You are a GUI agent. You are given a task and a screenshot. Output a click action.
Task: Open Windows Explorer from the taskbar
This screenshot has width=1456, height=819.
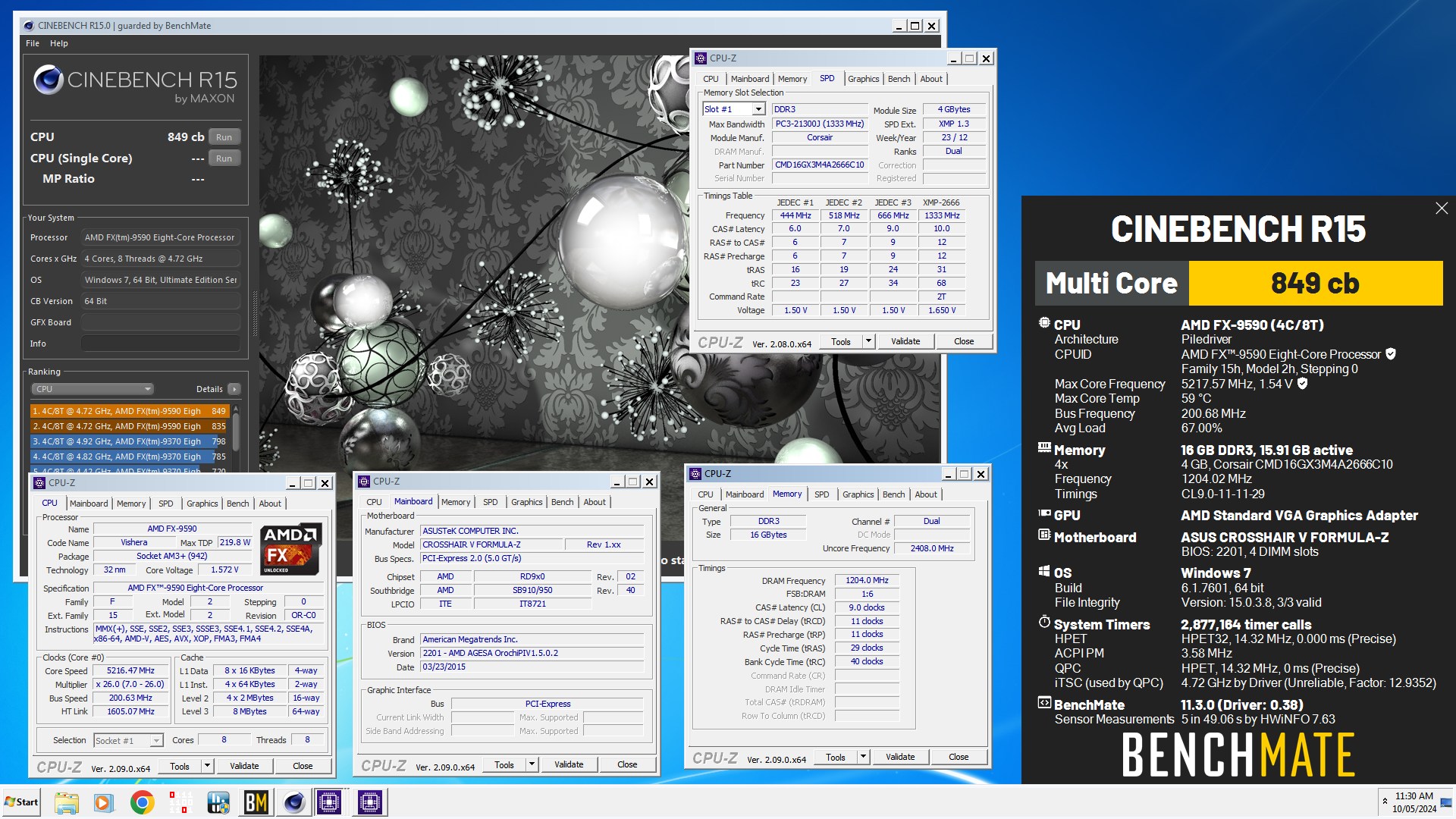tap(66, 802)
